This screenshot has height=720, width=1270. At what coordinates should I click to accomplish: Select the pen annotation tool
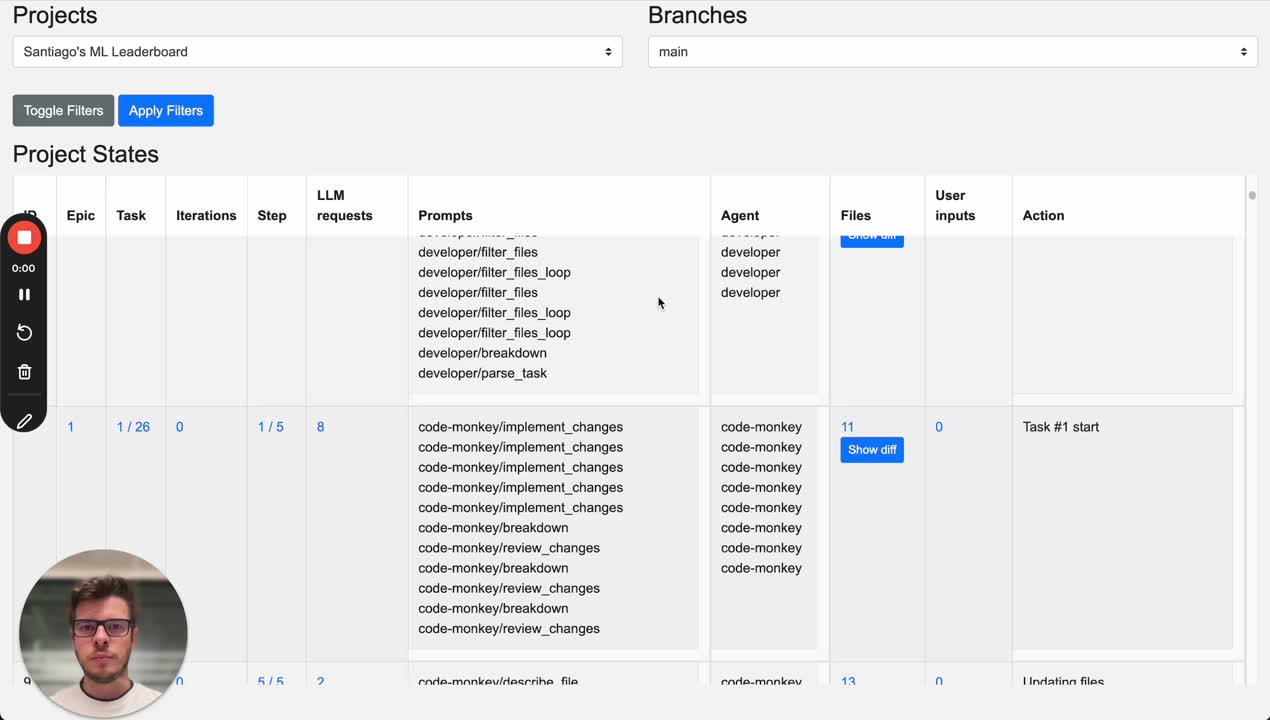(24, 420)
